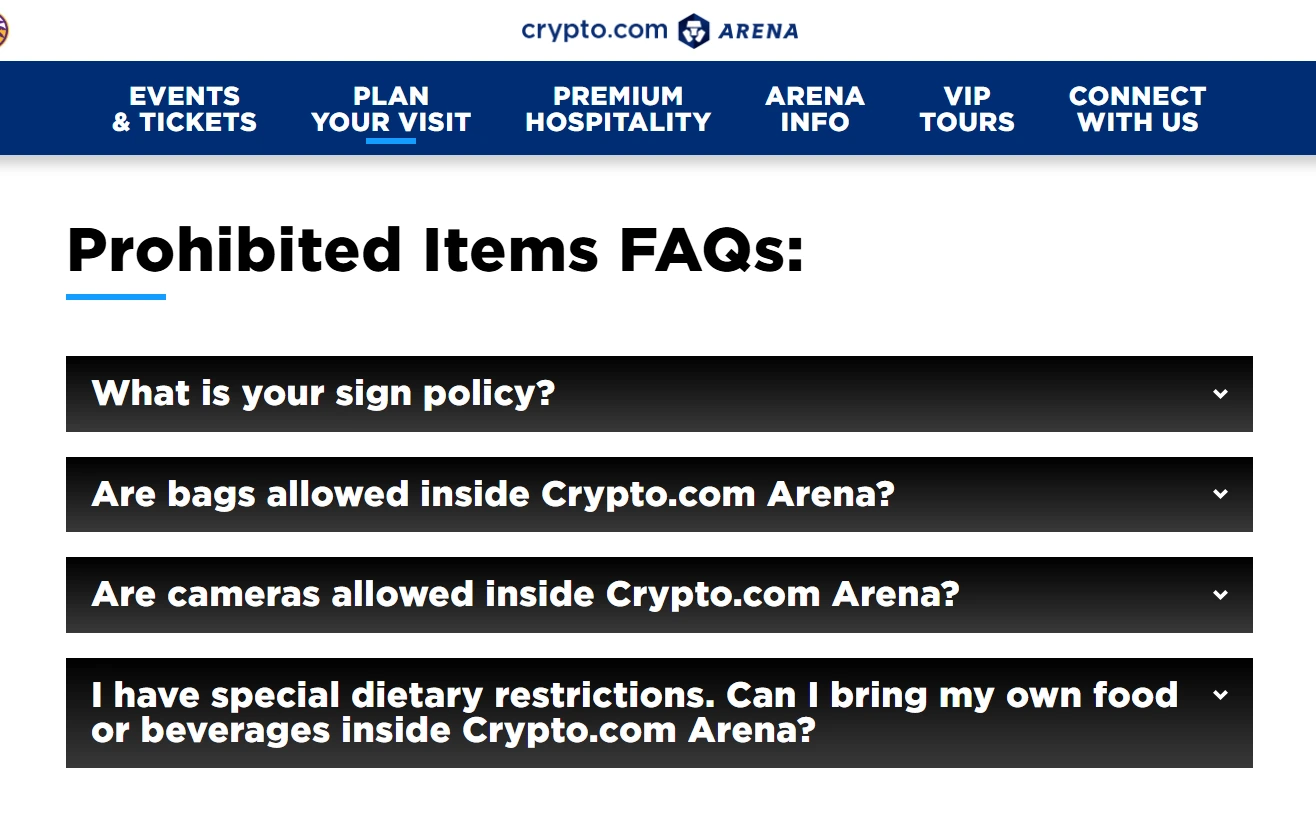Click the 'ARENA' word in header logo
The image size is (1316, 815).
759,31
